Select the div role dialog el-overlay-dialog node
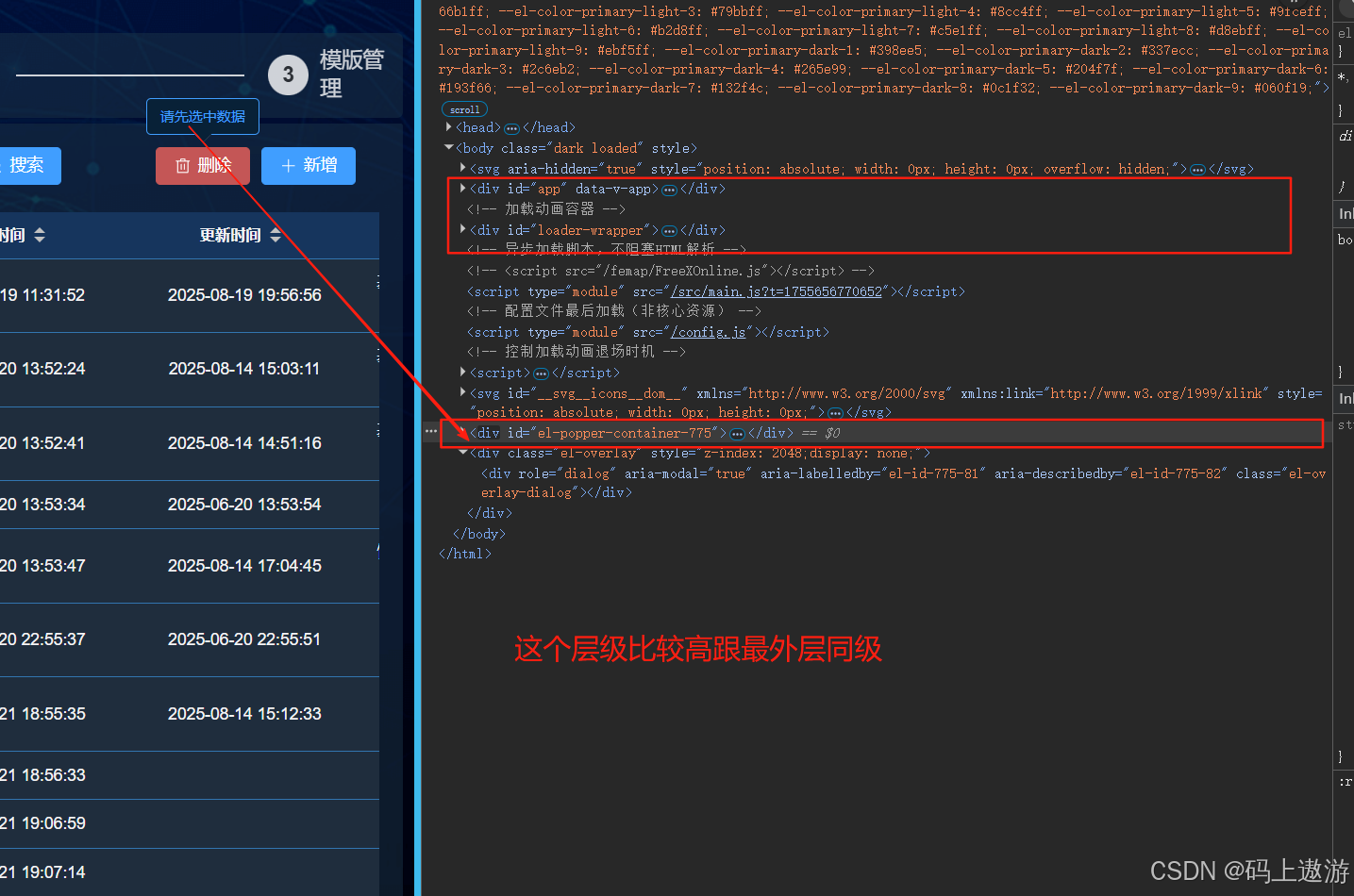 (903, 483)
